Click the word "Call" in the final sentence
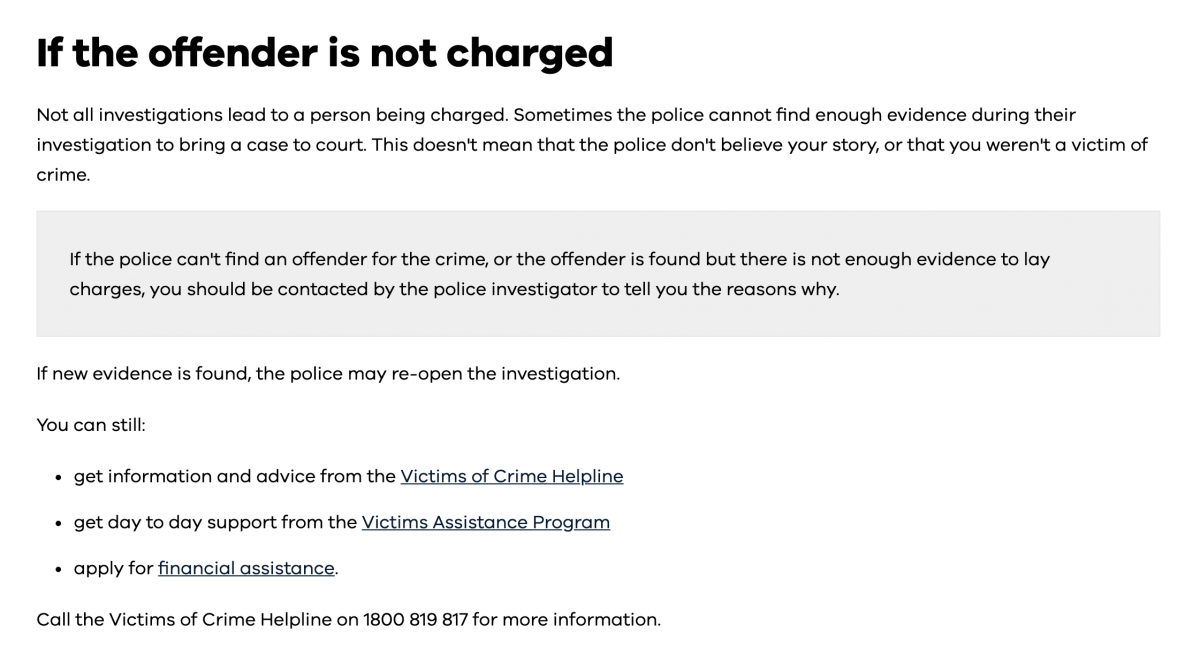Screen dimensions: 1200x648 (53, 619)
